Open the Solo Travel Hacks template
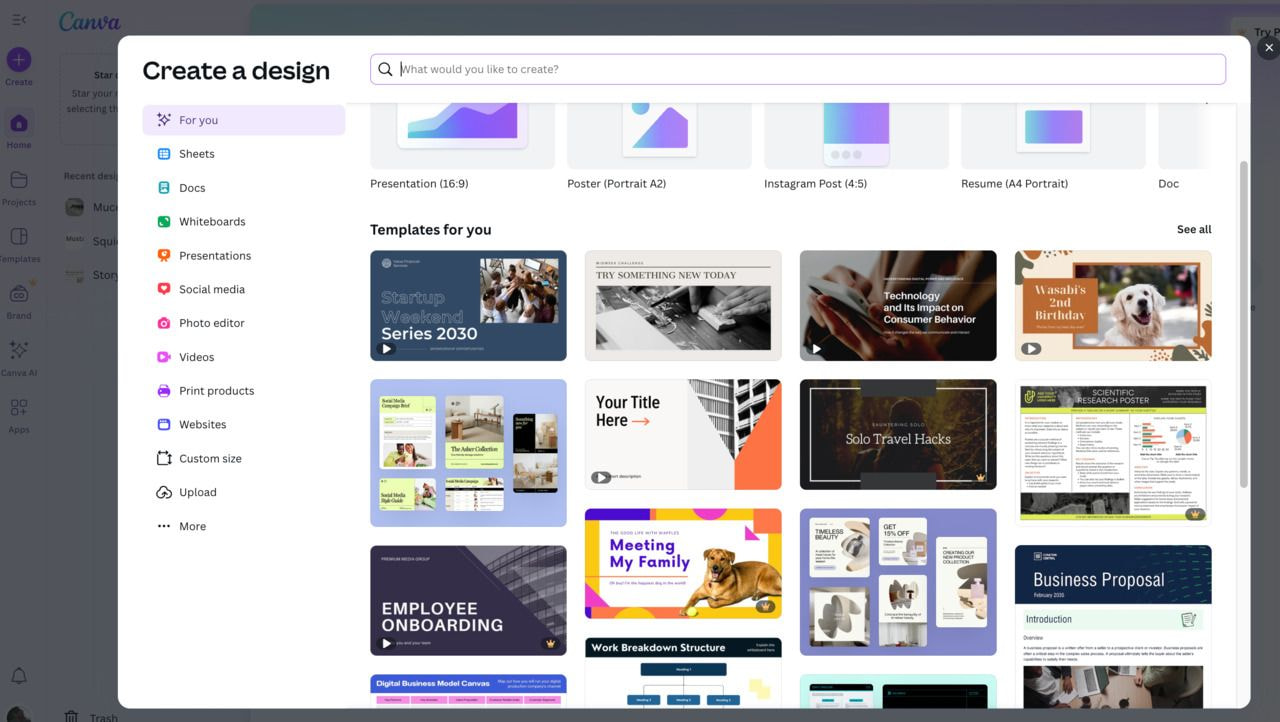Screen dimensions: 1280x722 [897, 434]
